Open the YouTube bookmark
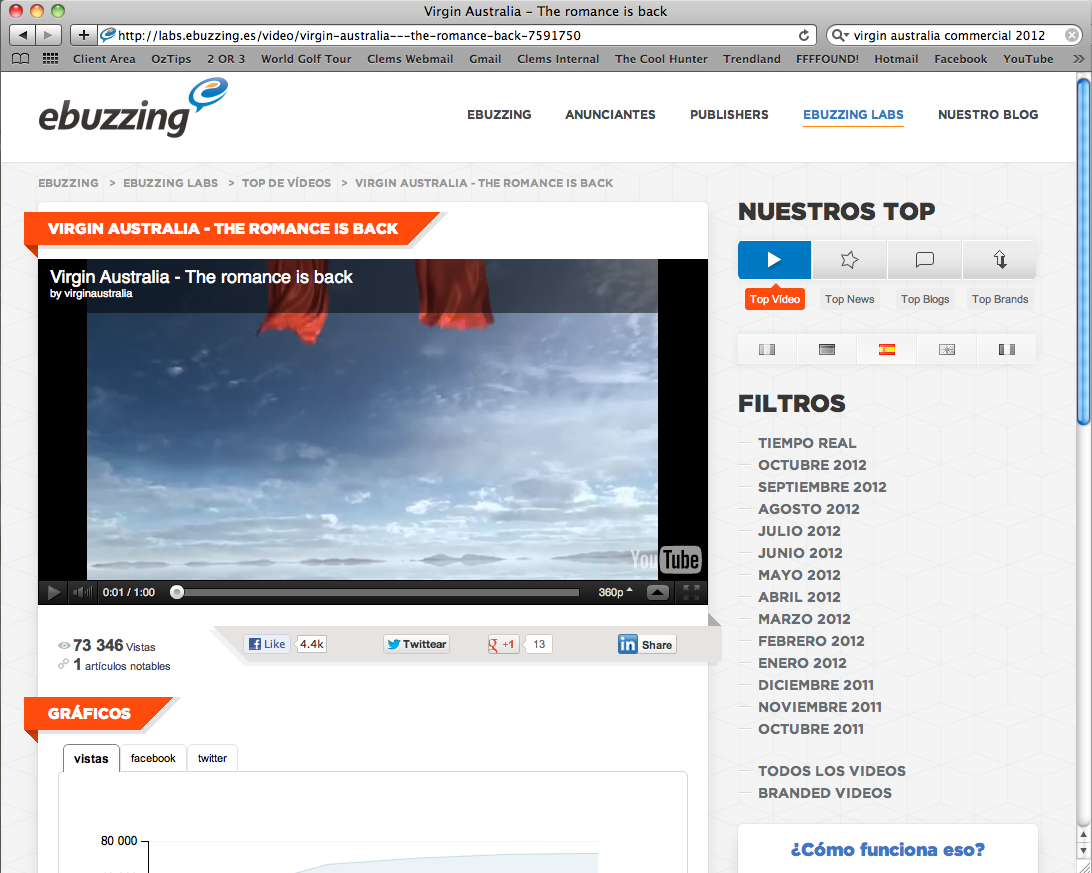Image resolution: width=1092 pixels, height=873 pixels. point(1028,59)
